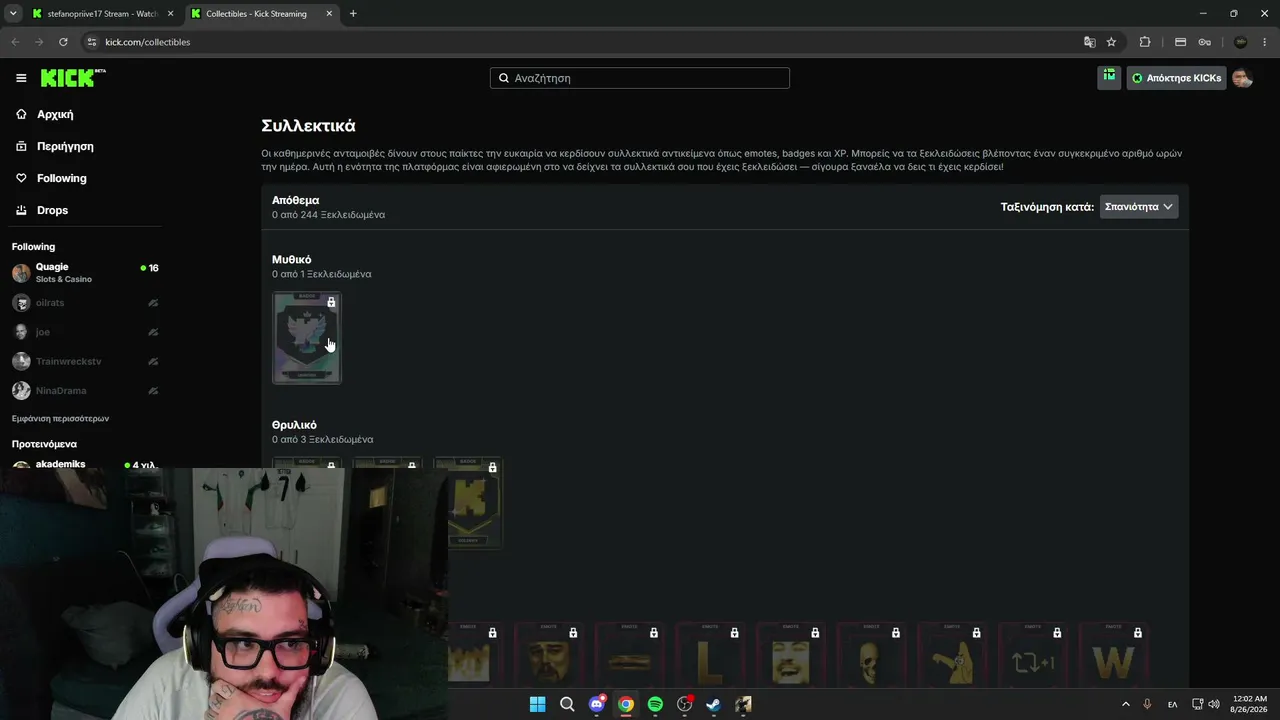This screenshot has height=720, width=1280.
Task: Open the locked Μυθικό badge card
Action: pyautogui.click(x=307, y=338)
